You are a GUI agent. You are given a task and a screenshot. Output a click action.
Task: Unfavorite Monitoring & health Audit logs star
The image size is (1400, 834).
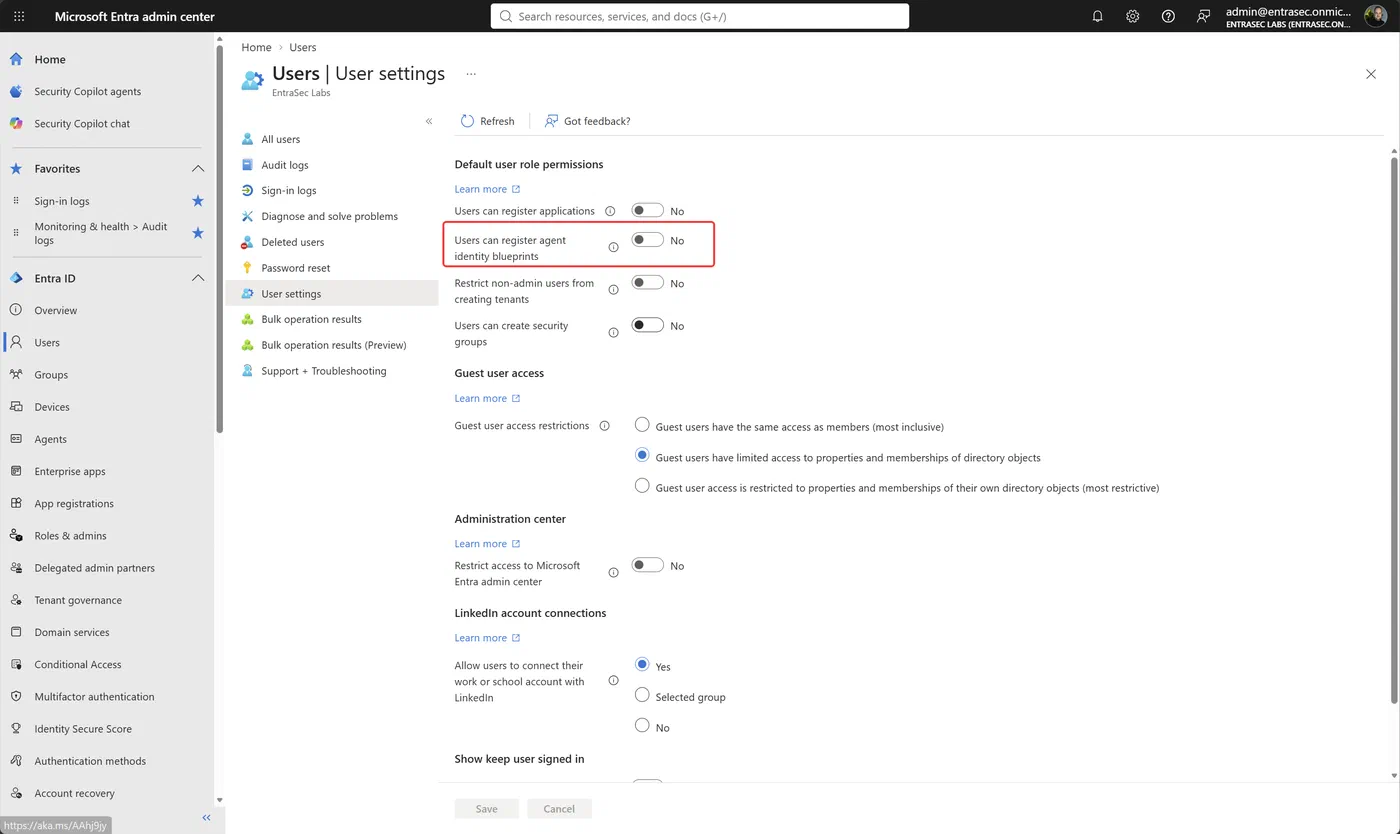(198, 233)
